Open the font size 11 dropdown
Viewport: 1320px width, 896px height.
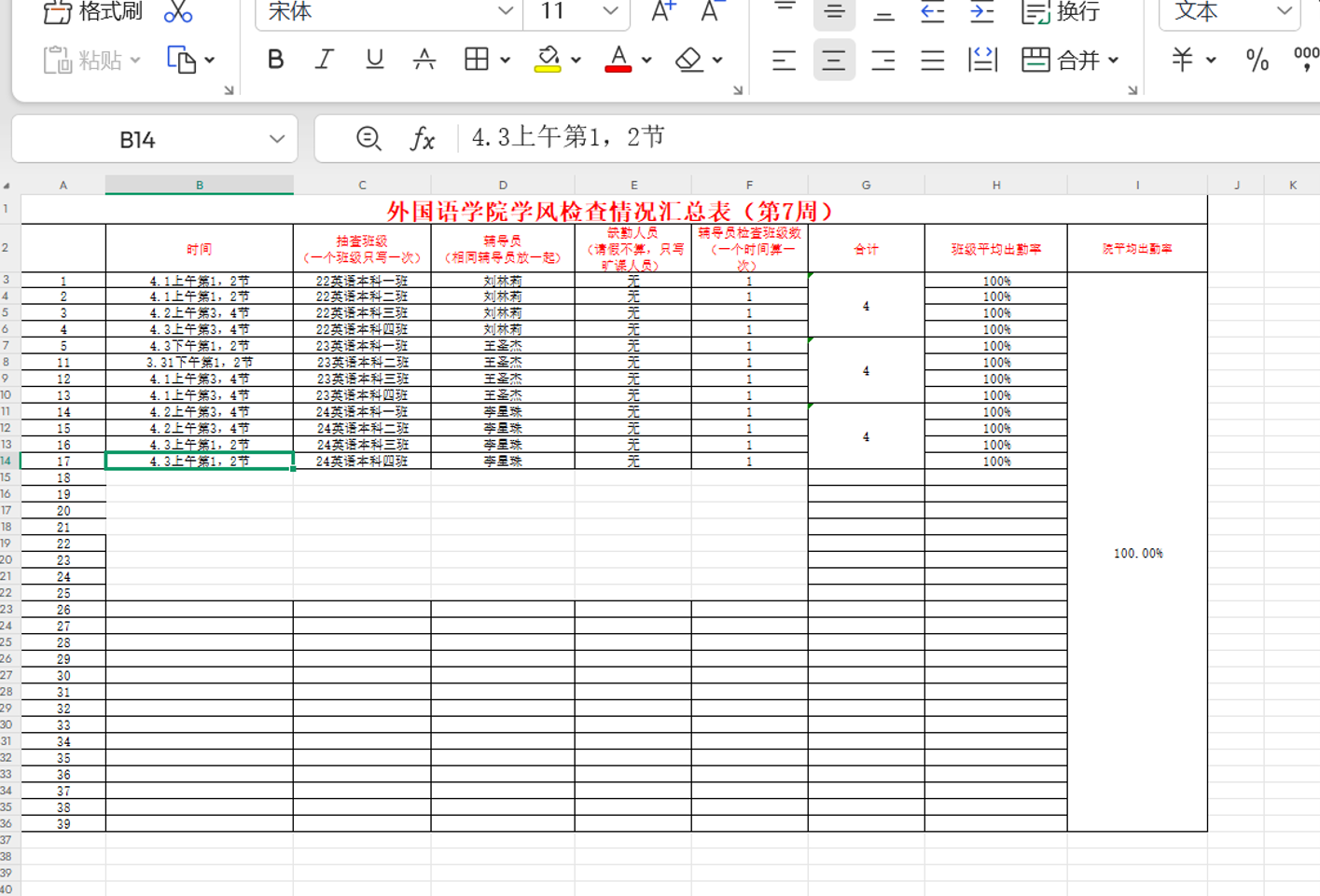coord(610,11)
